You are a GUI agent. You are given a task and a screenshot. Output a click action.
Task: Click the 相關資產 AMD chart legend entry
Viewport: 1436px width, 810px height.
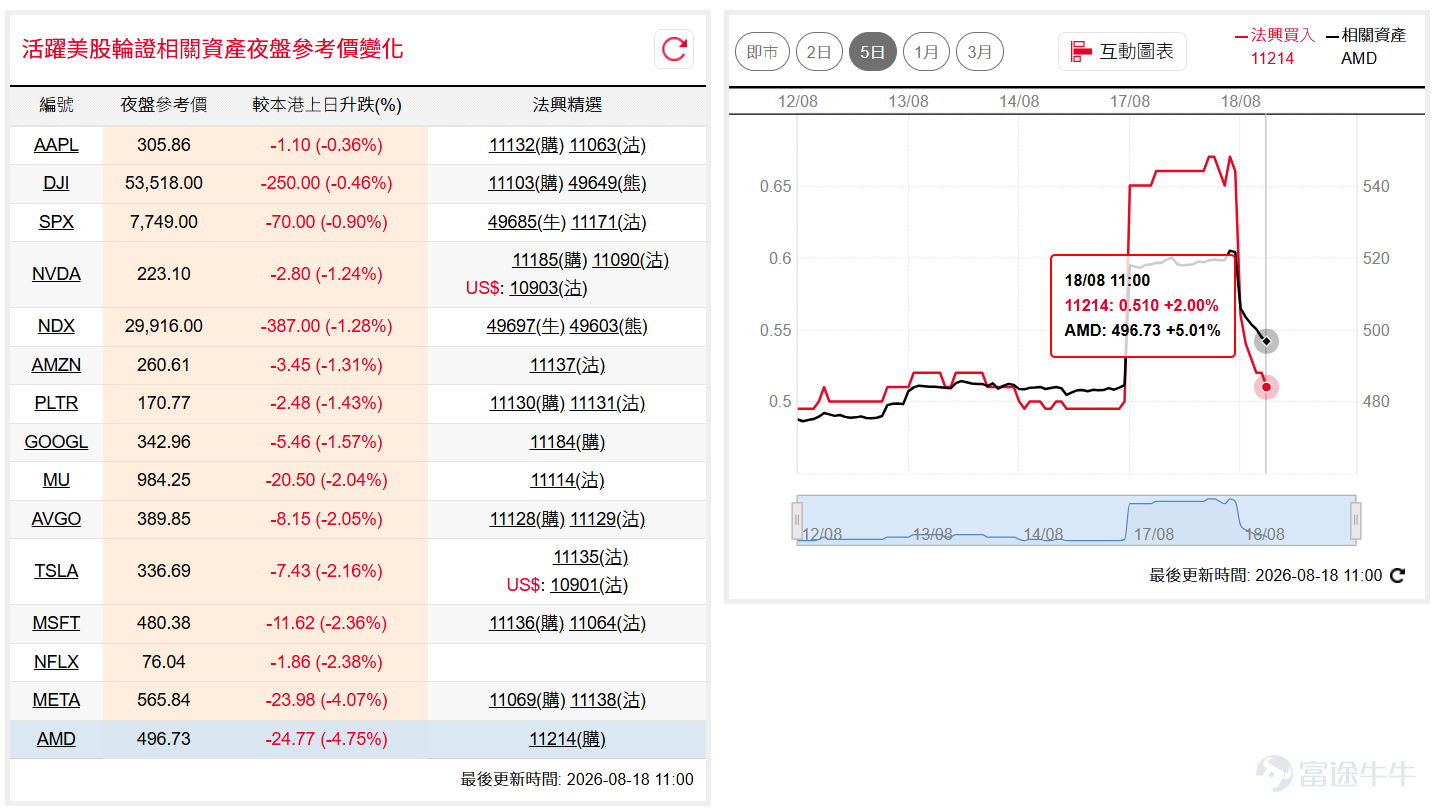[1366, 46]
